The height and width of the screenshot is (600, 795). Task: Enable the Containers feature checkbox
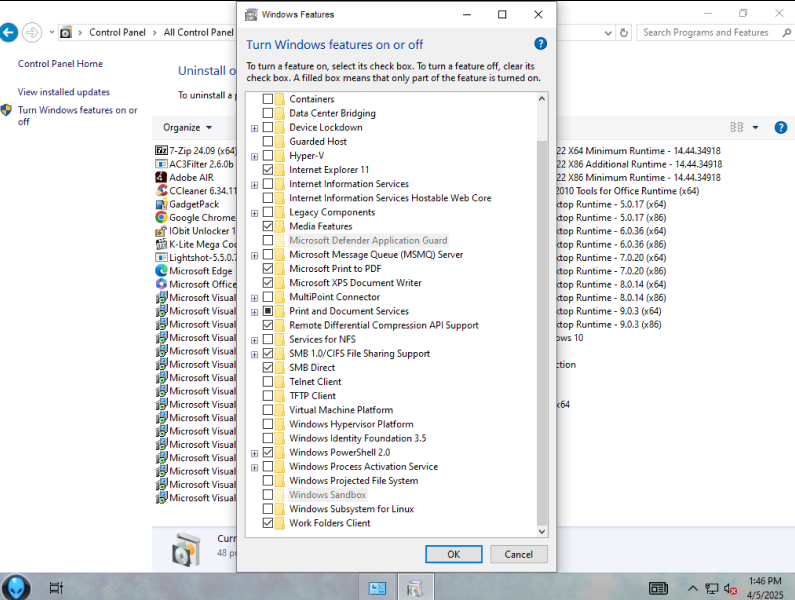pyautogui.click(x=268, y=99)
